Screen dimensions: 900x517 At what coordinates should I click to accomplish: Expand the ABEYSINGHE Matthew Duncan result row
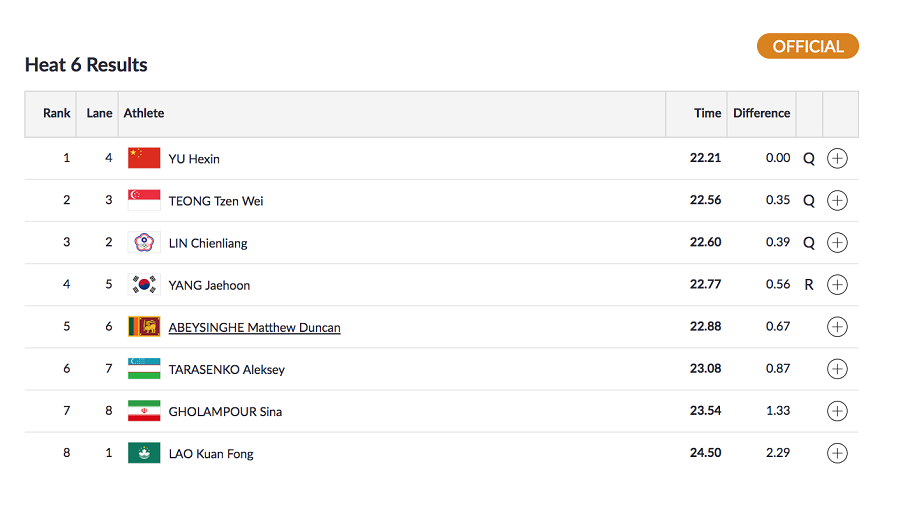pos(837,327)
